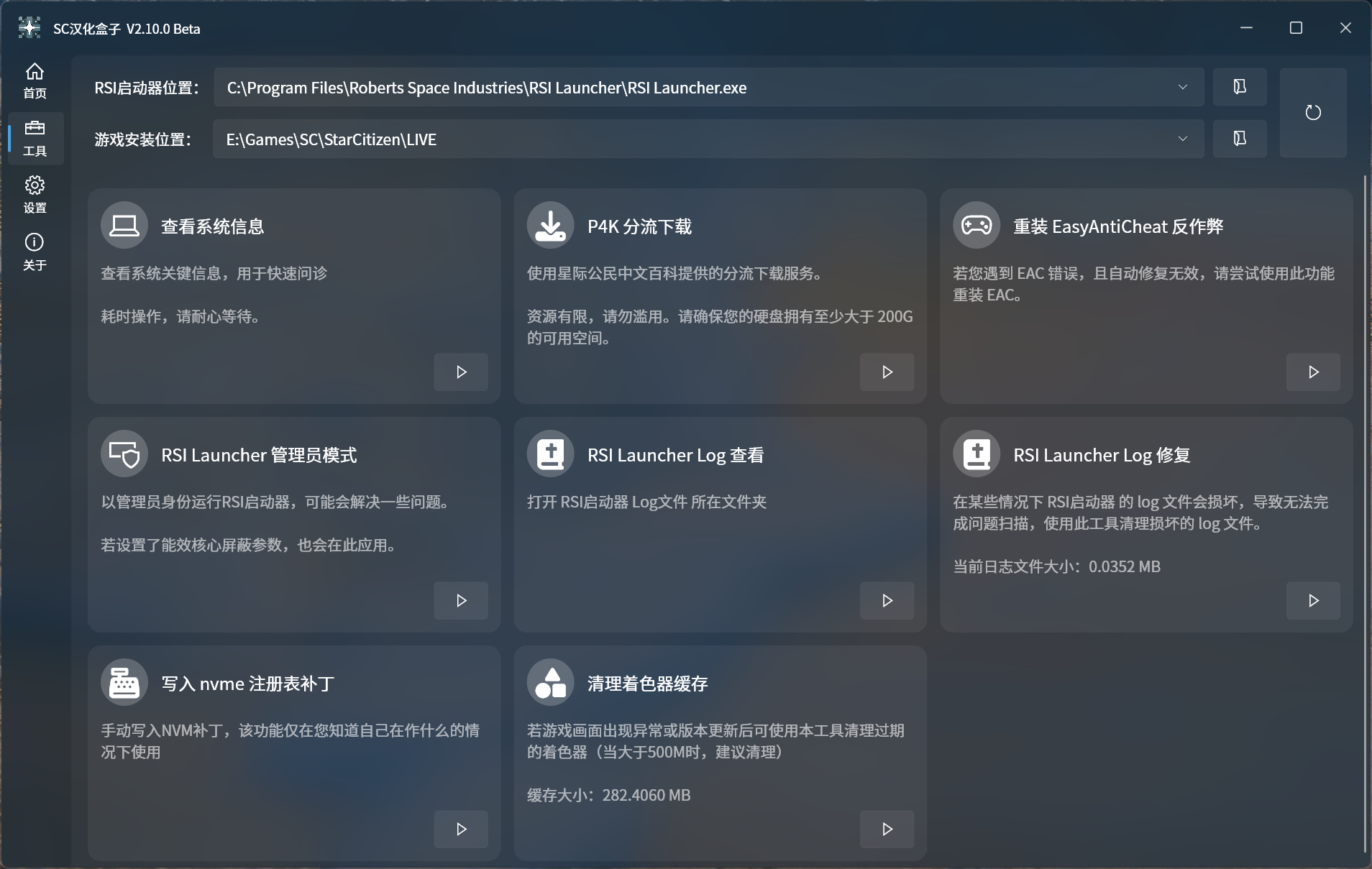This screenshot has height=869, width=1372.
Task: Click the 耗时操作，请耐心等待 text
Action: tap(180, 316)
